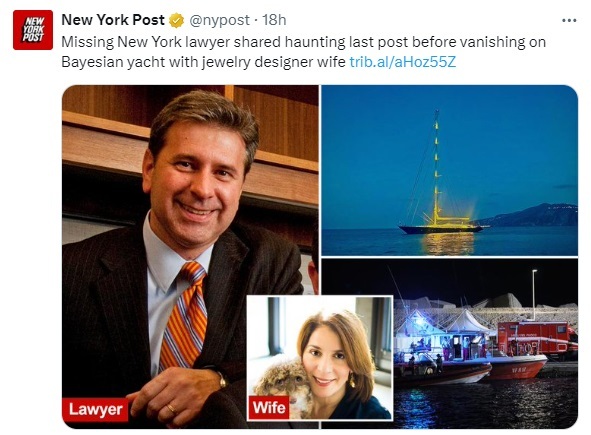Open the three-dot more options menu
This screenshot has height=435, width=591.
click(569, 20)
